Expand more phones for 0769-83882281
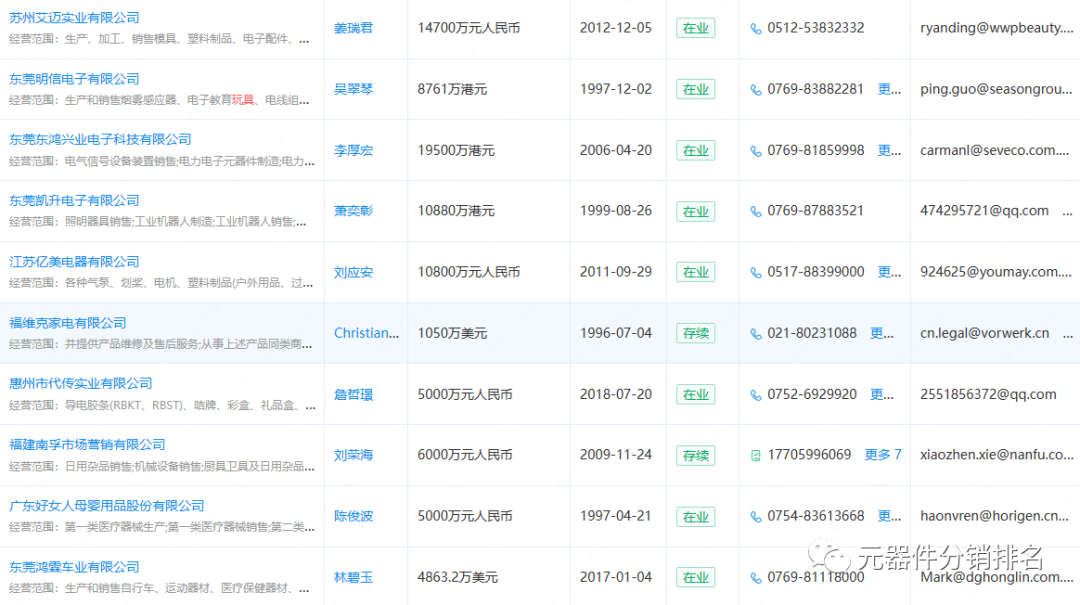 [889, 90]
